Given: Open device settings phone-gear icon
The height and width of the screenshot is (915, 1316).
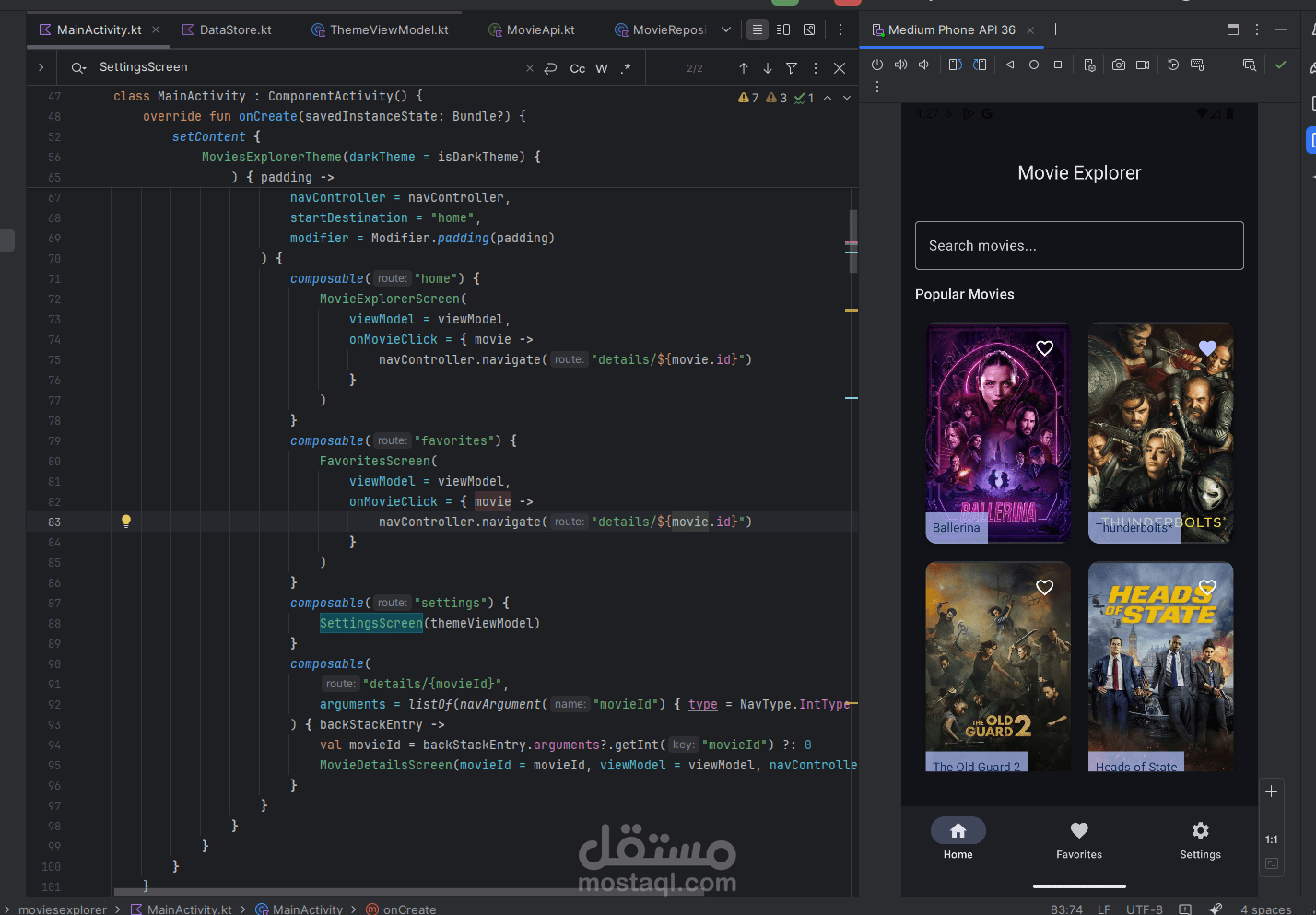Looking at the screenshot, I should point(1089,65).
